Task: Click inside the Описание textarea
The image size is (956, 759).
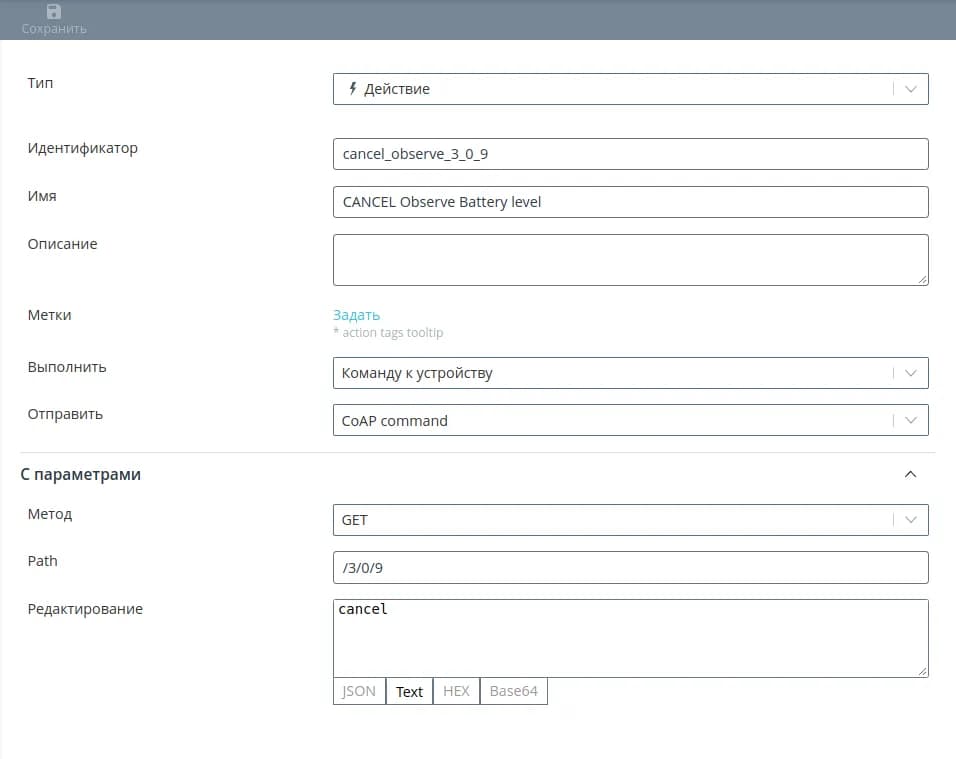Action: coord(630,260)
